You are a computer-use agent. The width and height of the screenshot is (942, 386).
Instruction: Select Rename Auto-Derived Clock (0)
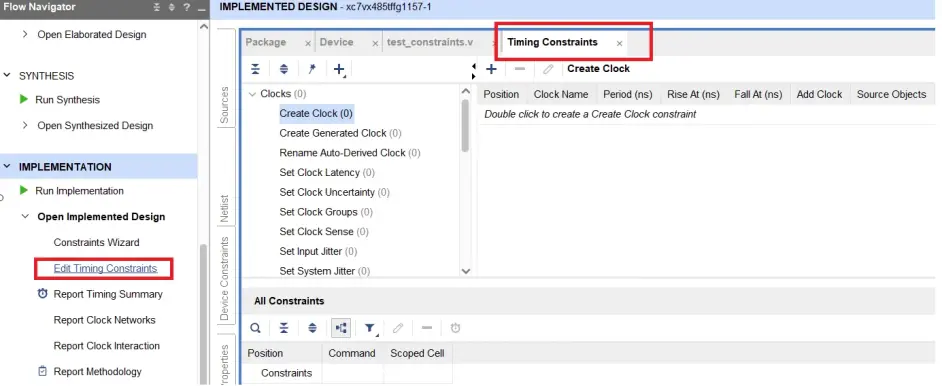coord(350,152)
